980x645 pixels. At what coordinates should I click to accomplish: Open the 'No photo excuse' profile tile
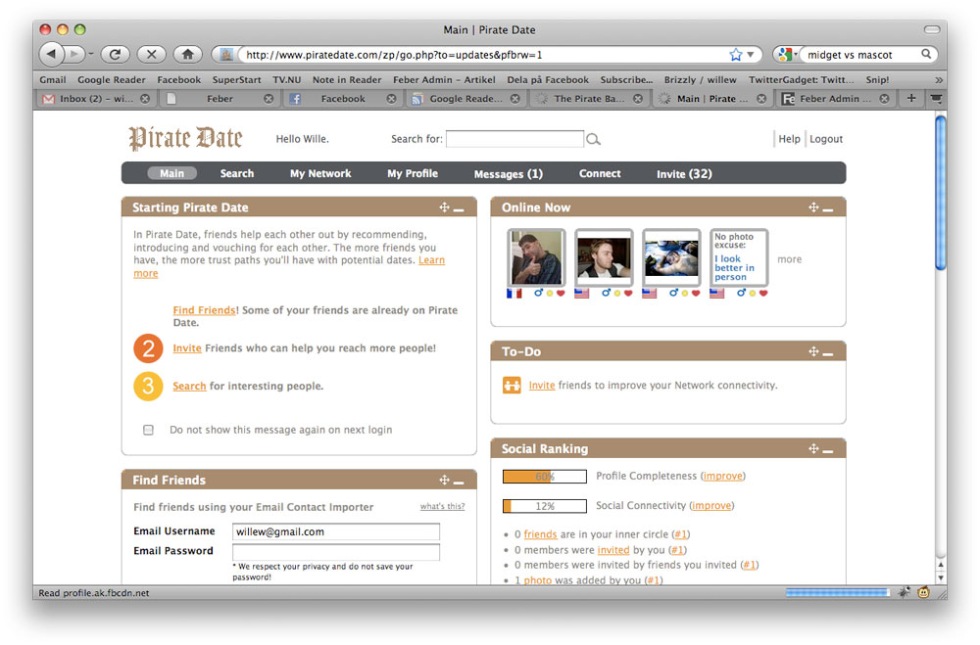(739, 257)
